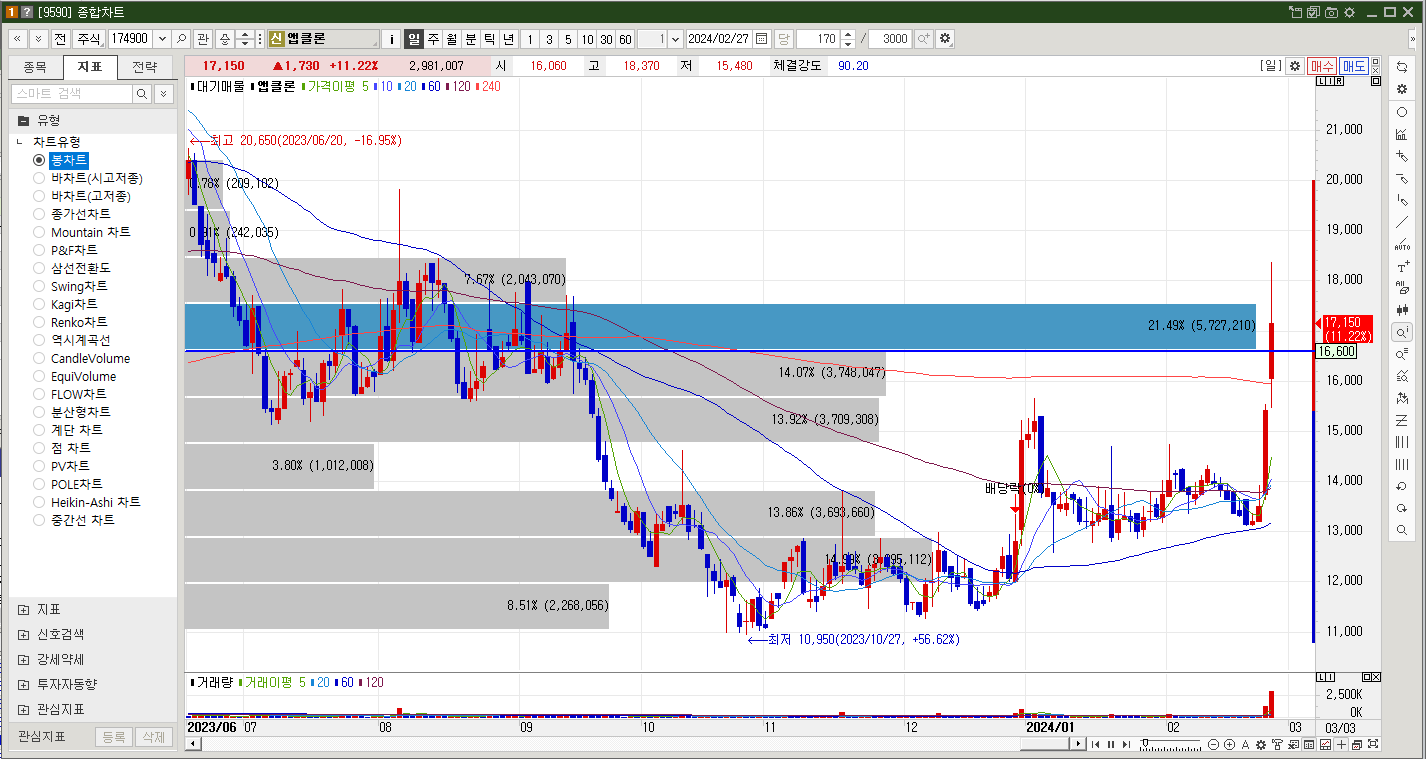Choose the 종가선차트 radio option

[39, 214]
